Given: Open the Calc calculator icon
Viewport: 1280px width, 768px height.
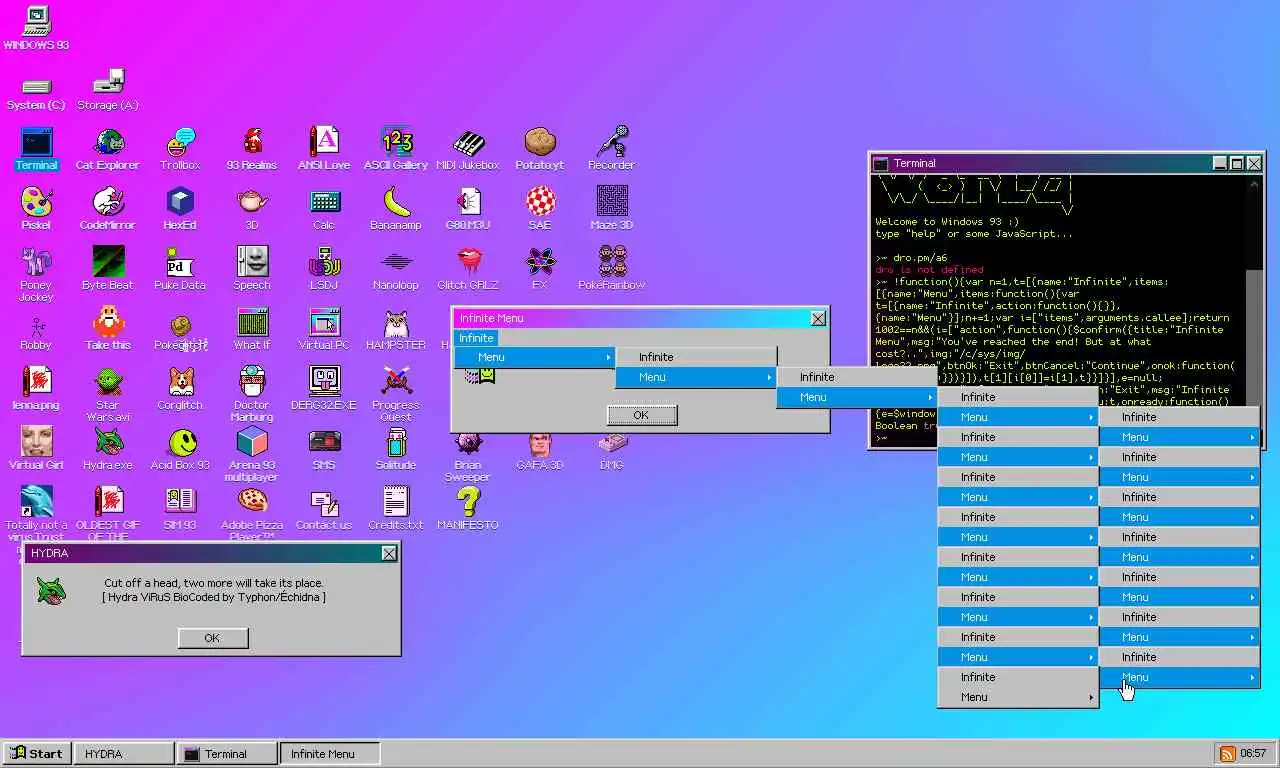Looking at the screenshot, I should pos(324,208).
